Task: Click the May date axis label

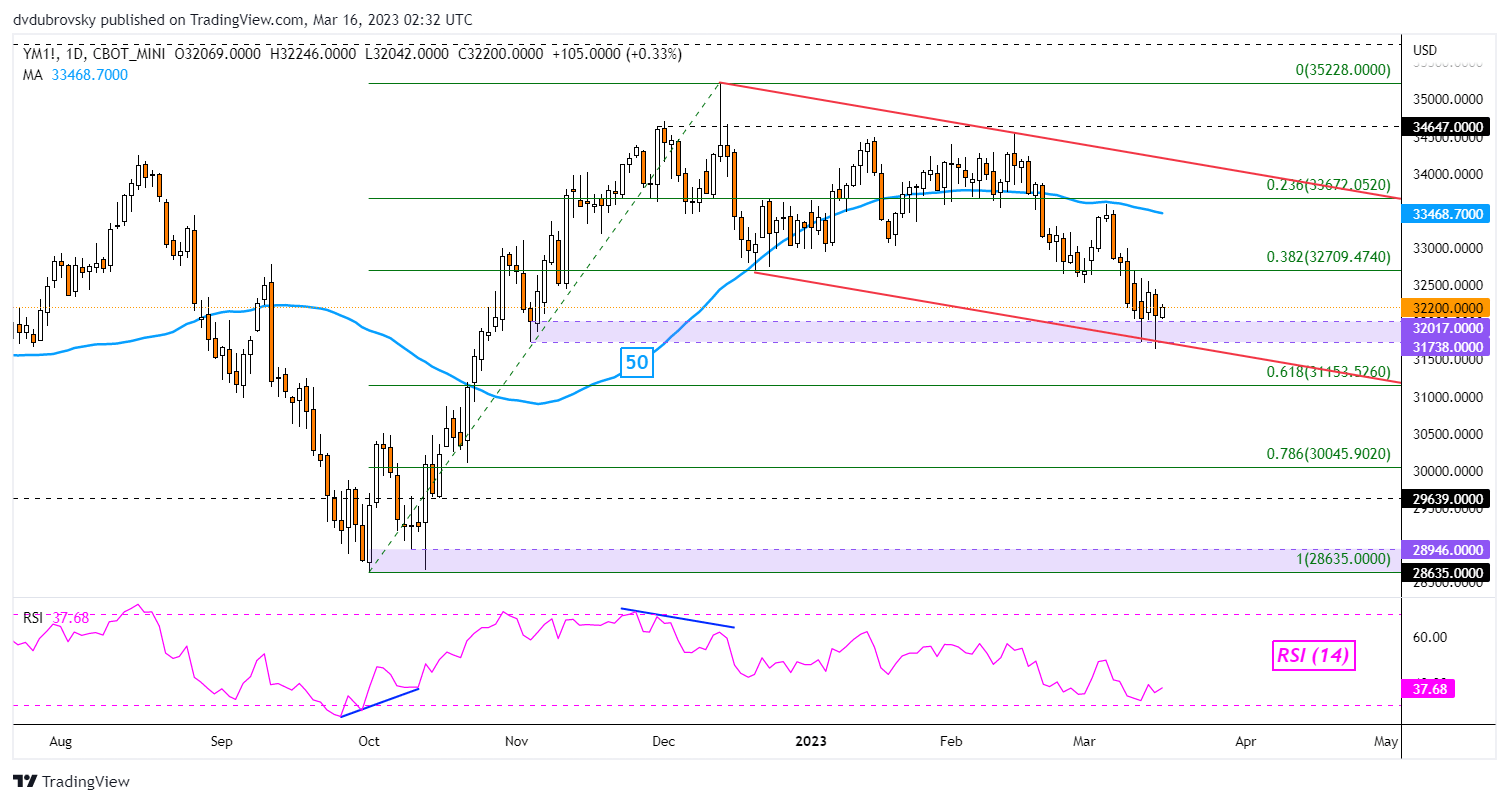Action: pyautogui.click(x=1386, y=742)
